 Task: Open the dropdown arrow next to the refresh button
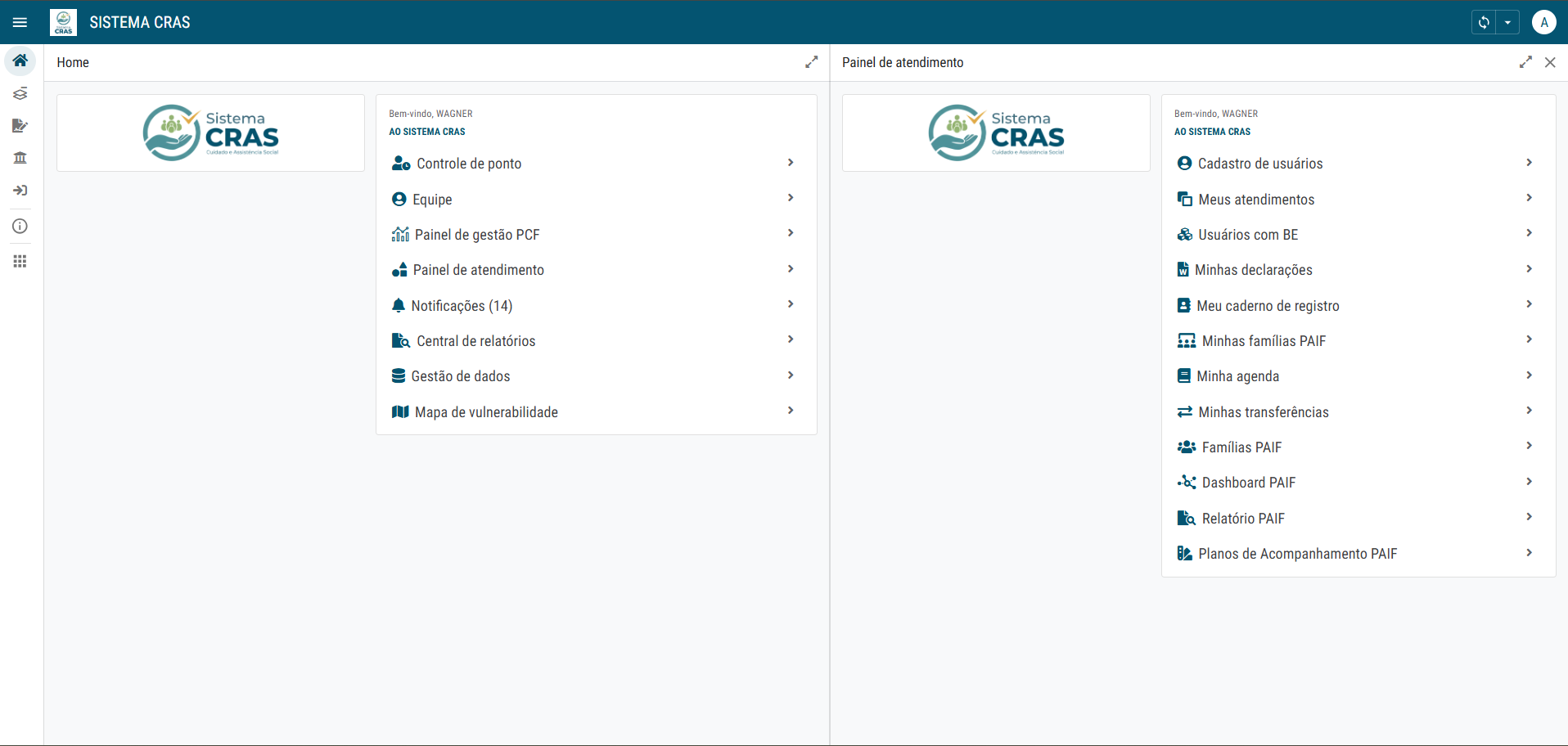pos(1507,23)
